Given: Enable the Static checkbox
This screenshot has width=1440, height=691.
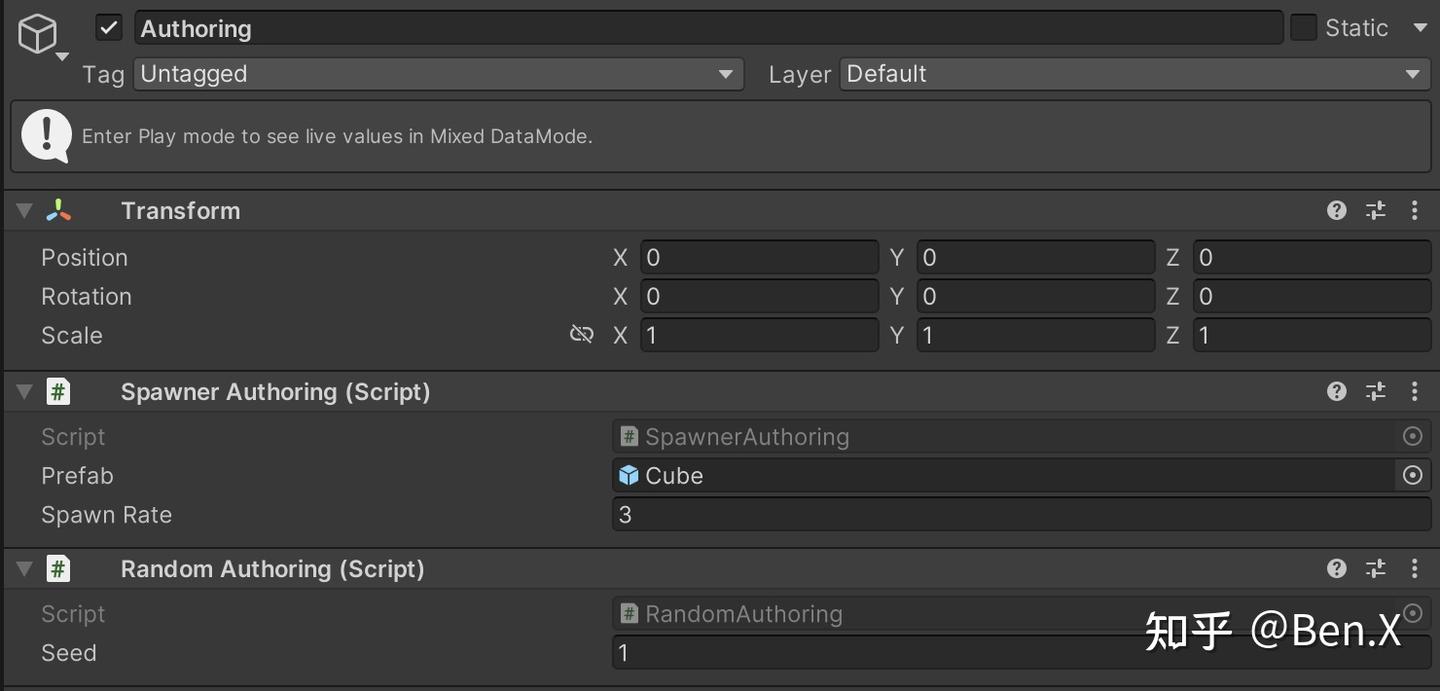Looking at the screenshot, I should 1303,28.
